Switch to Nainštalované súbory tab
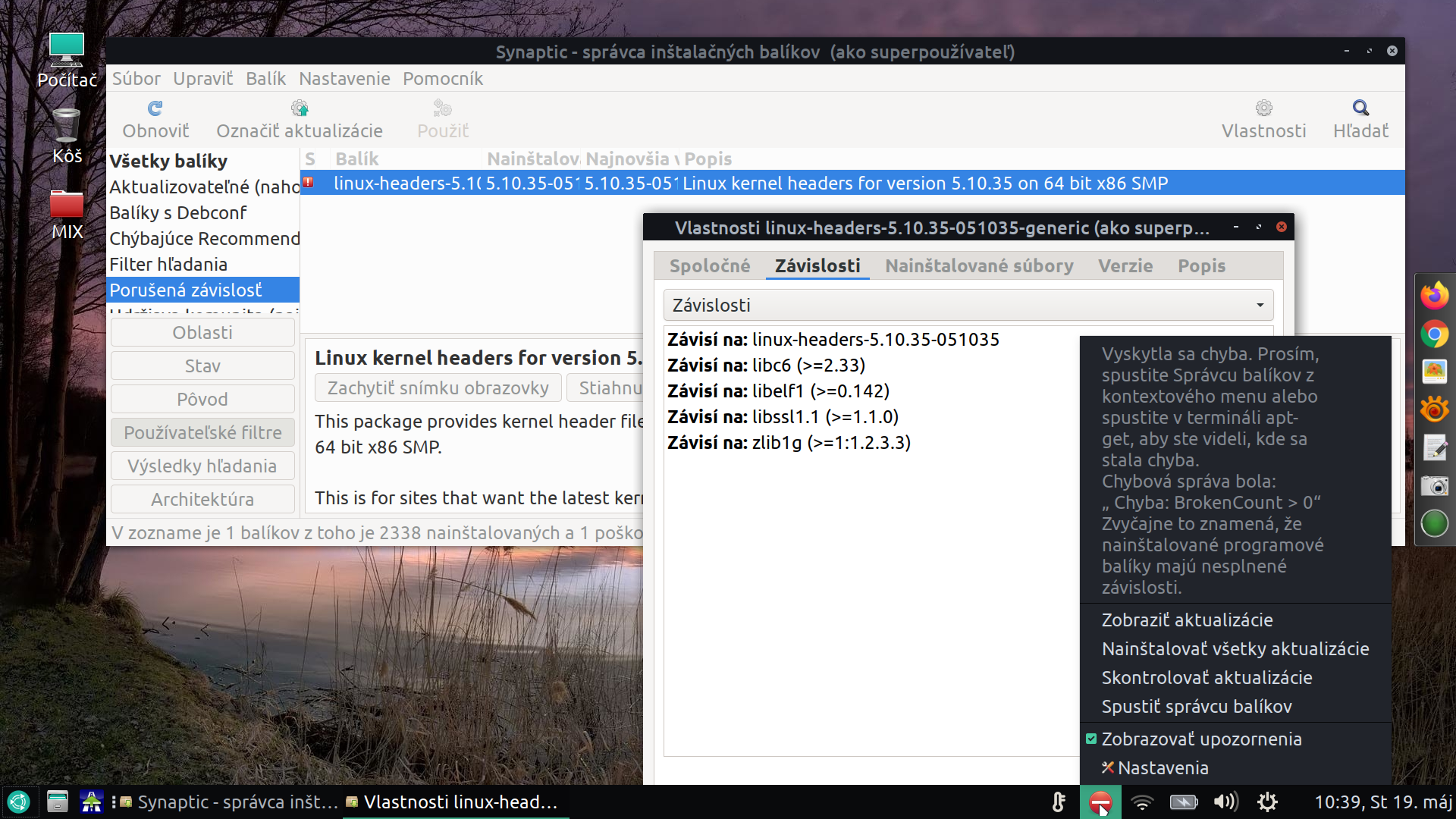The height and width of the screenshot is (819, 1456). [x=979, y=266]
